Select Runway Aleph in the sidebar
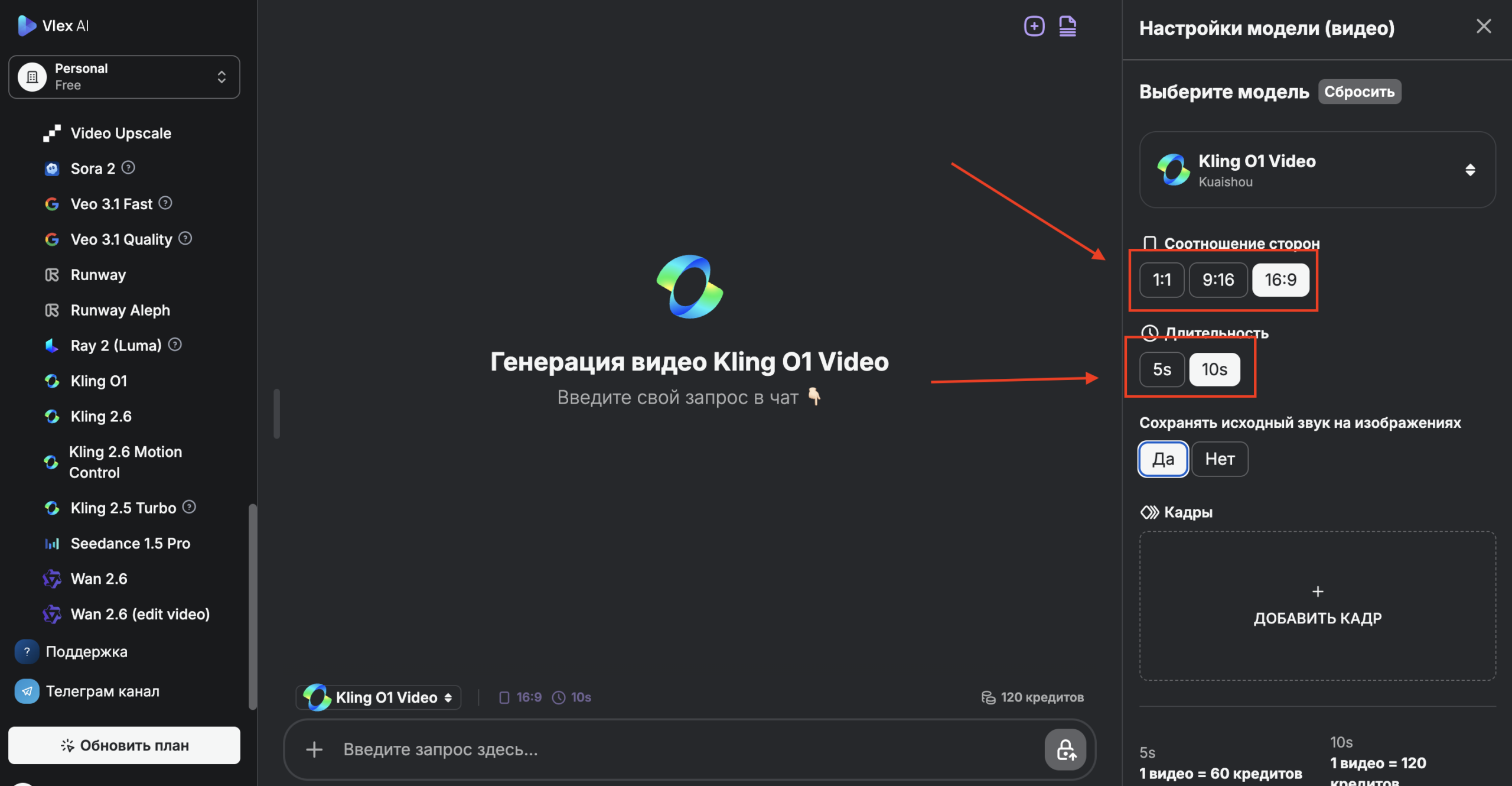 click(x=120, y=310)
